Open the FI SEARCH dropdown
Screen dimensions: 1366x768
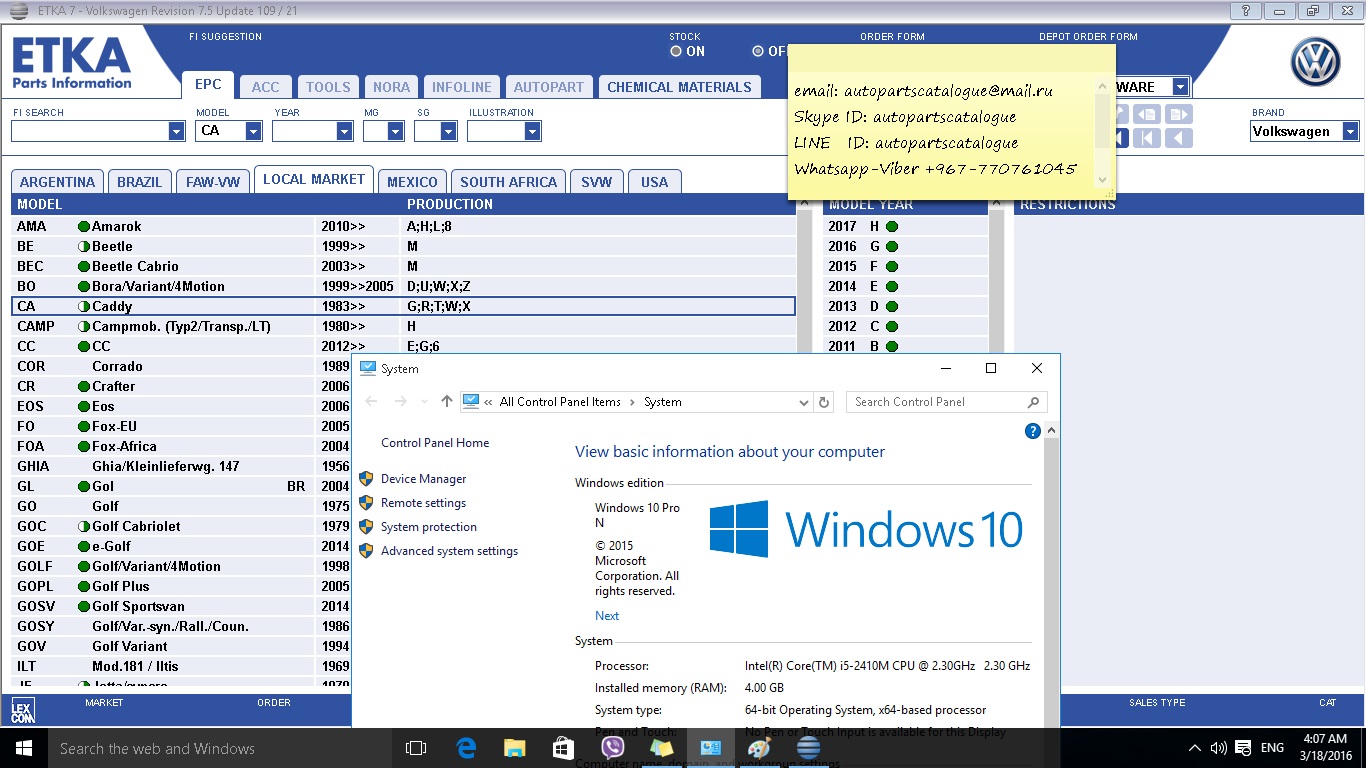point(177,131)
